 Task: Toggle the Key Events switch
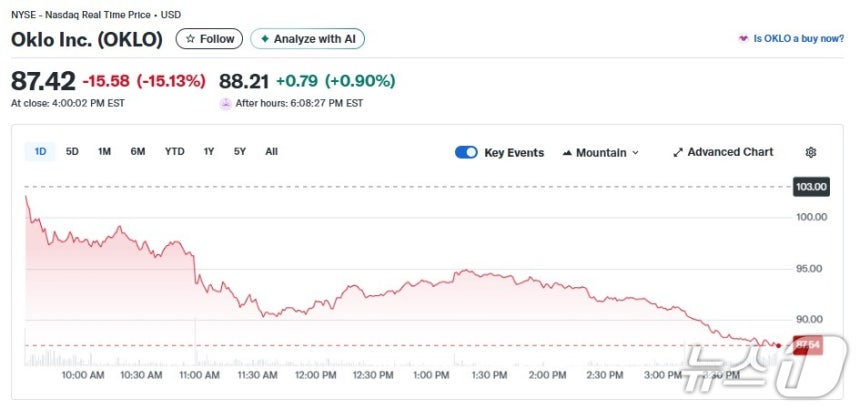point(466,152)
